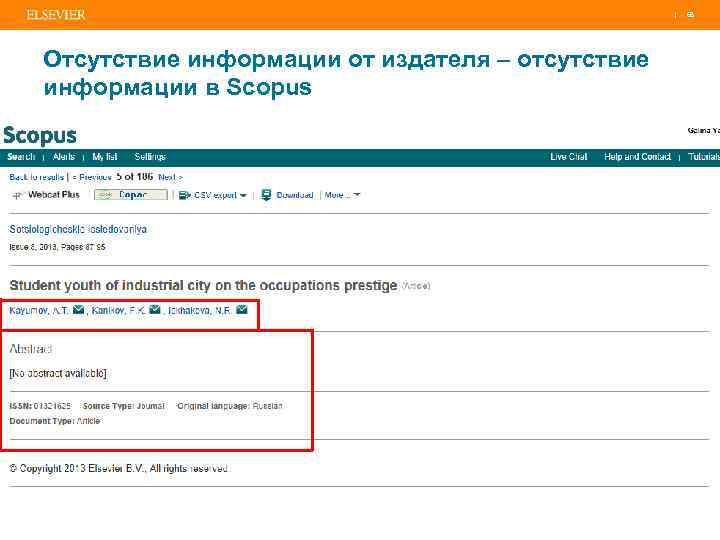Expand the More... dropdown
The height and width of the screenshot is (540, 720).
tap(357, 195)
